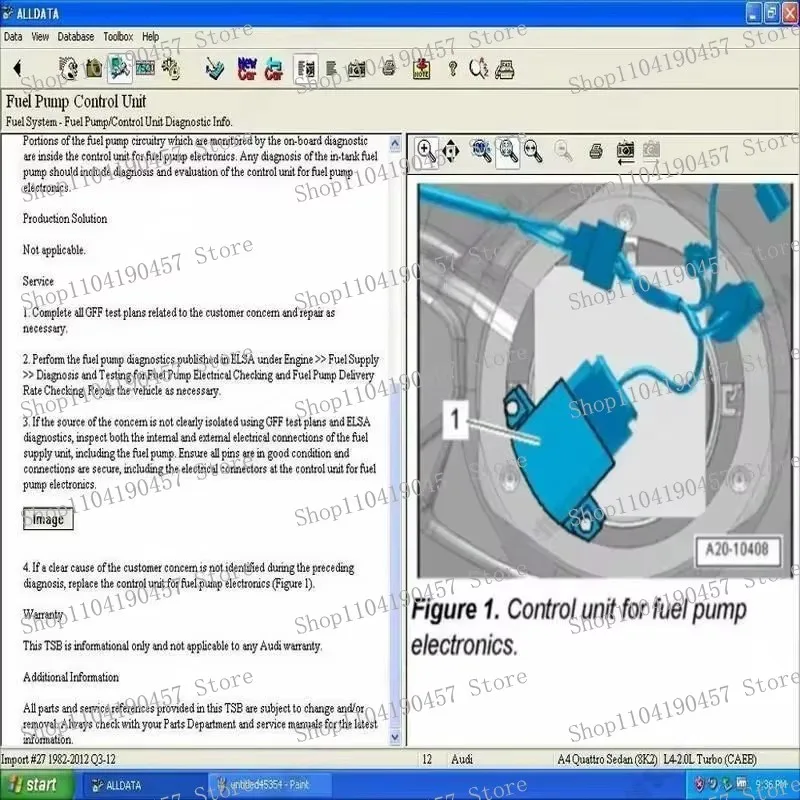The width and height of the screenshot is (800, 800).
Task: Click the previous-image camera with arrow icon
Action: [x=626, y=152]
